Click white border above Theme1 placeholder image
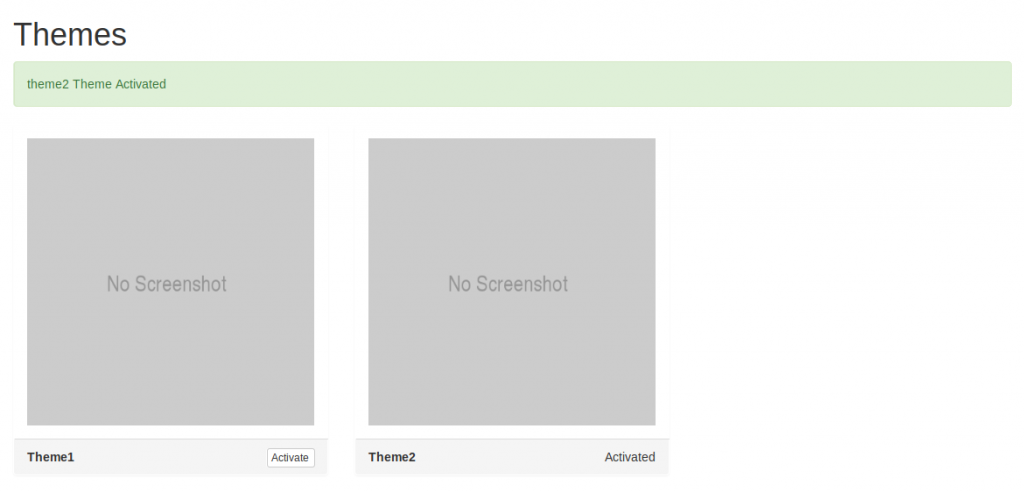Screen dimensions: 1024x492 pyautogui.click(x=170, y=132)
